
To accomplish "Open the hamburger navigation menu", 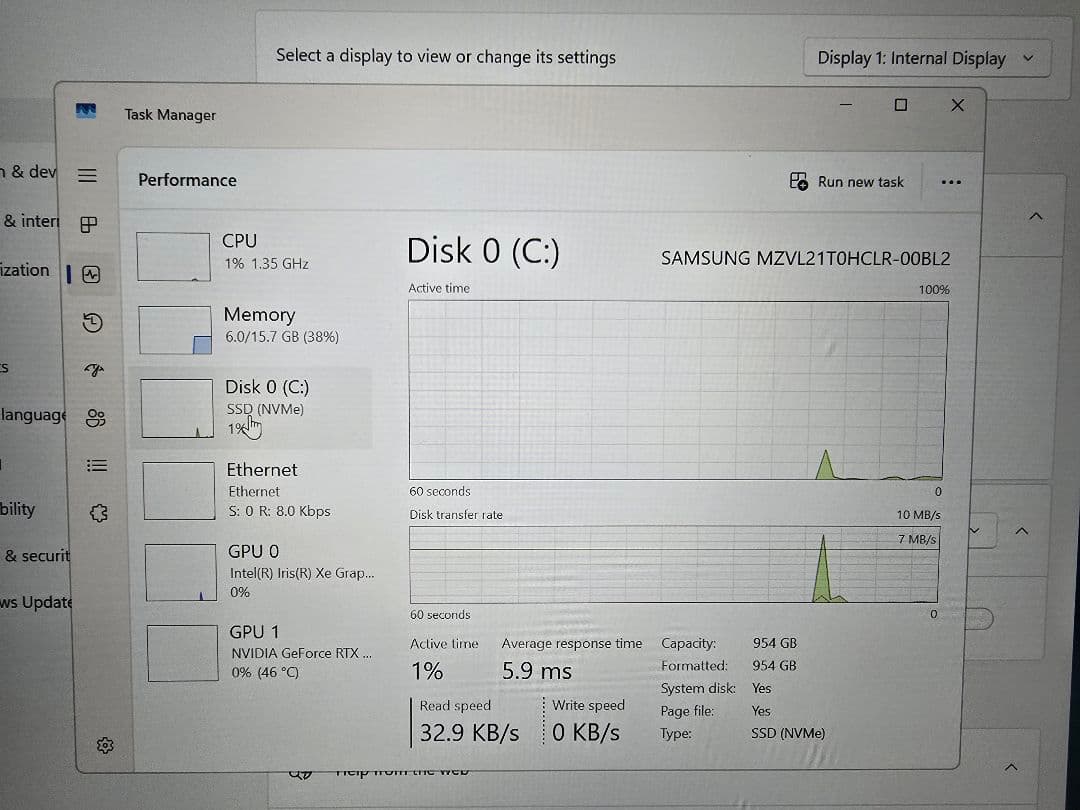I will pyautogui.click(x=87, y=176).
